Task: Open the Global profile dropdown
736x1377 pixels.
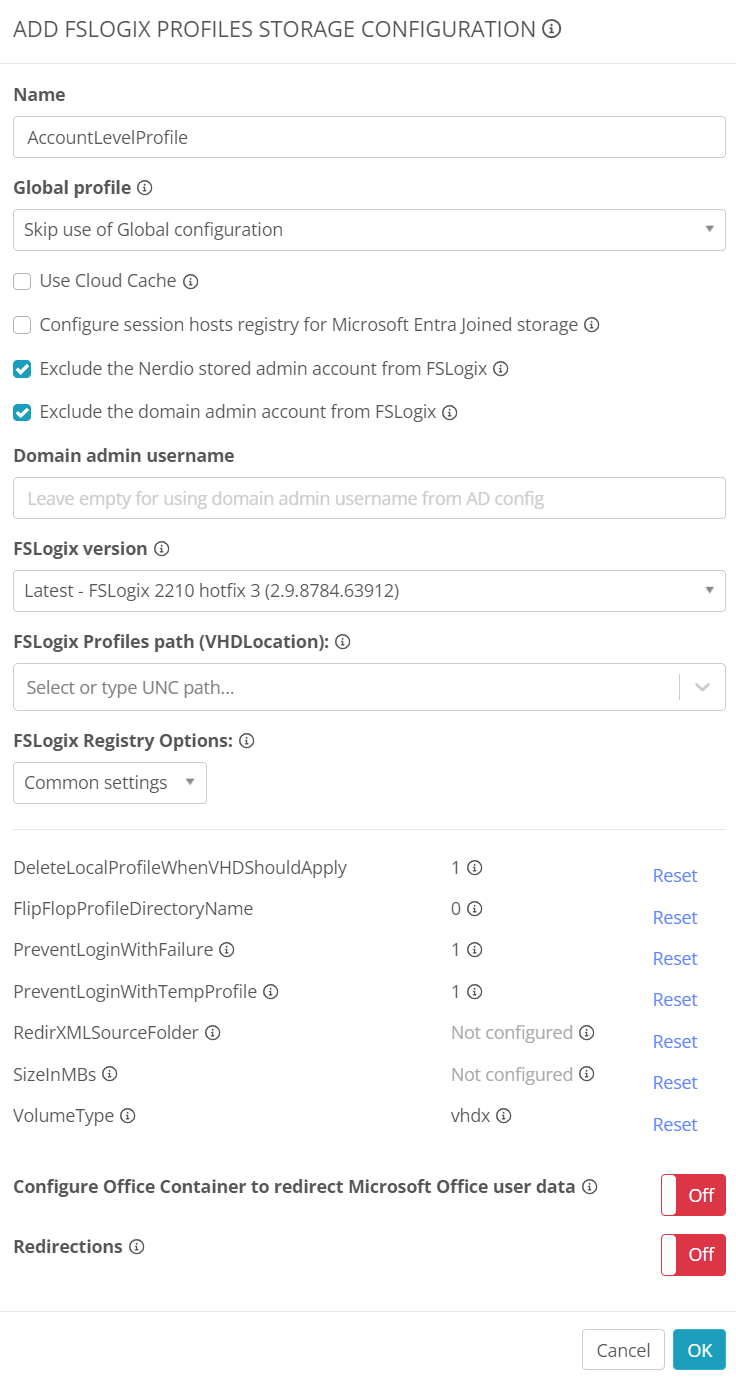Action: (x=369, y=230)
